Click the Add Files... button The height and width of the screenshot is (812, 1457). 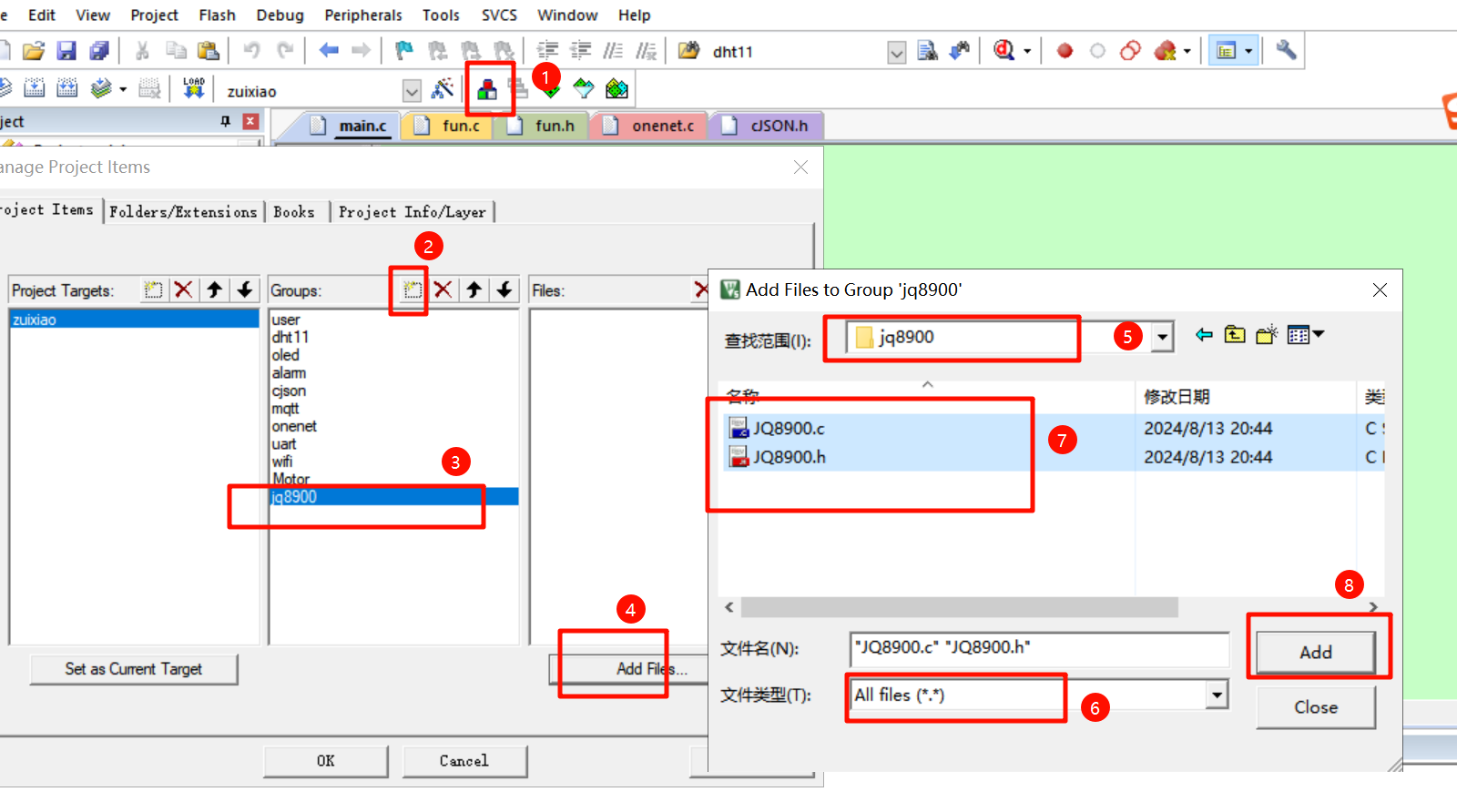coord(651,669)
